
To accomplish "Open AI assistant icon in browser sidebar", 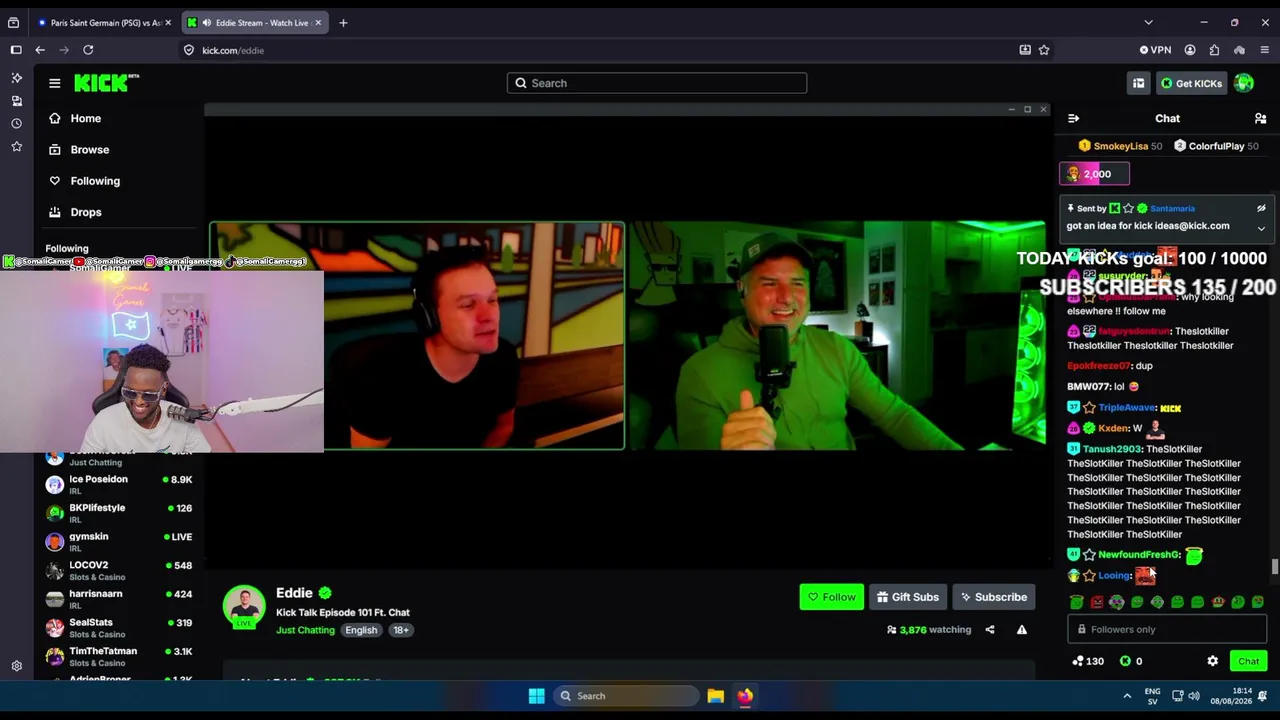I will tap(16, 77).
